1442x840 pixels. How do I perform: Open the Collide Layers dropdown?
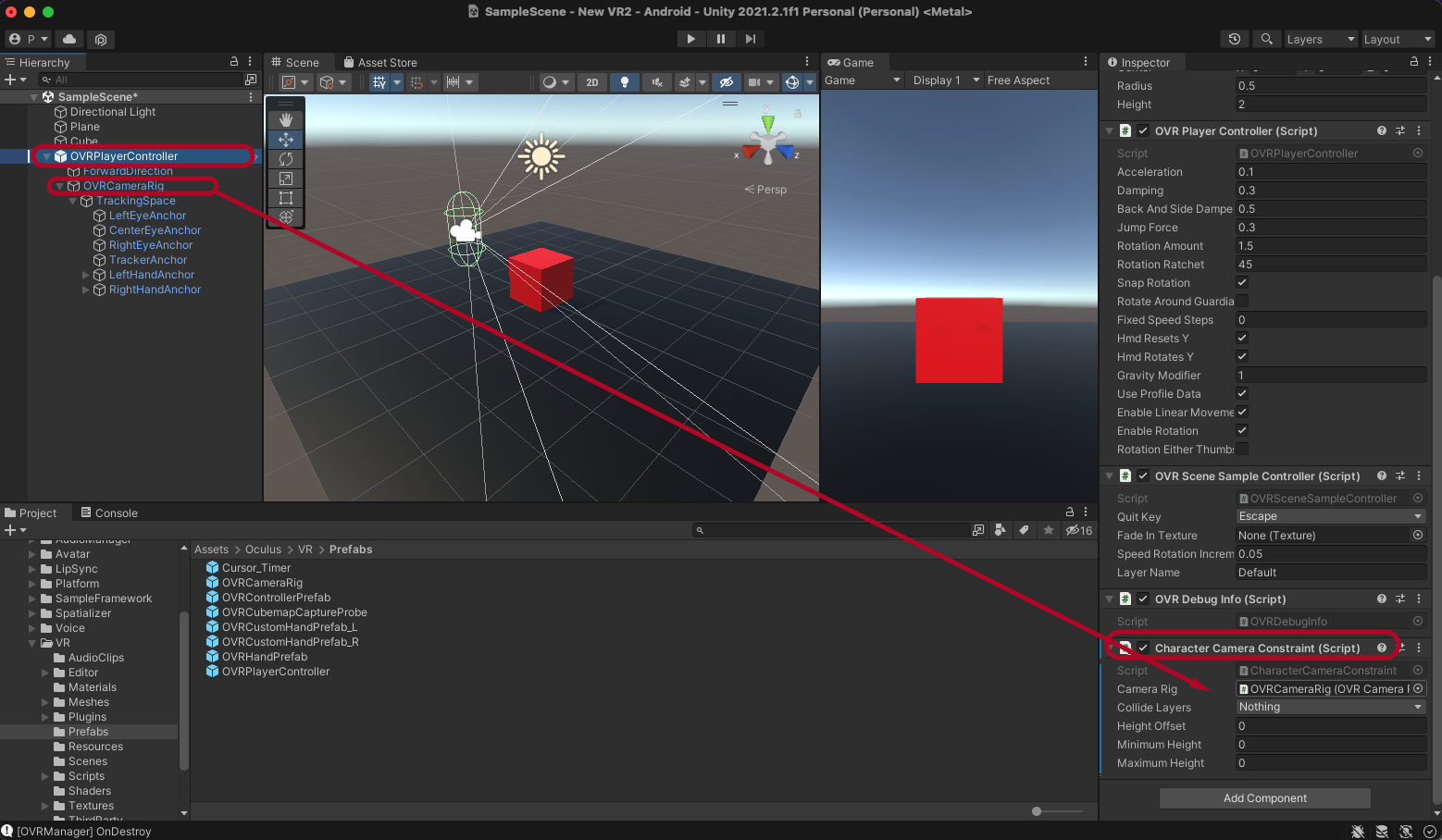click(1331, 707)
